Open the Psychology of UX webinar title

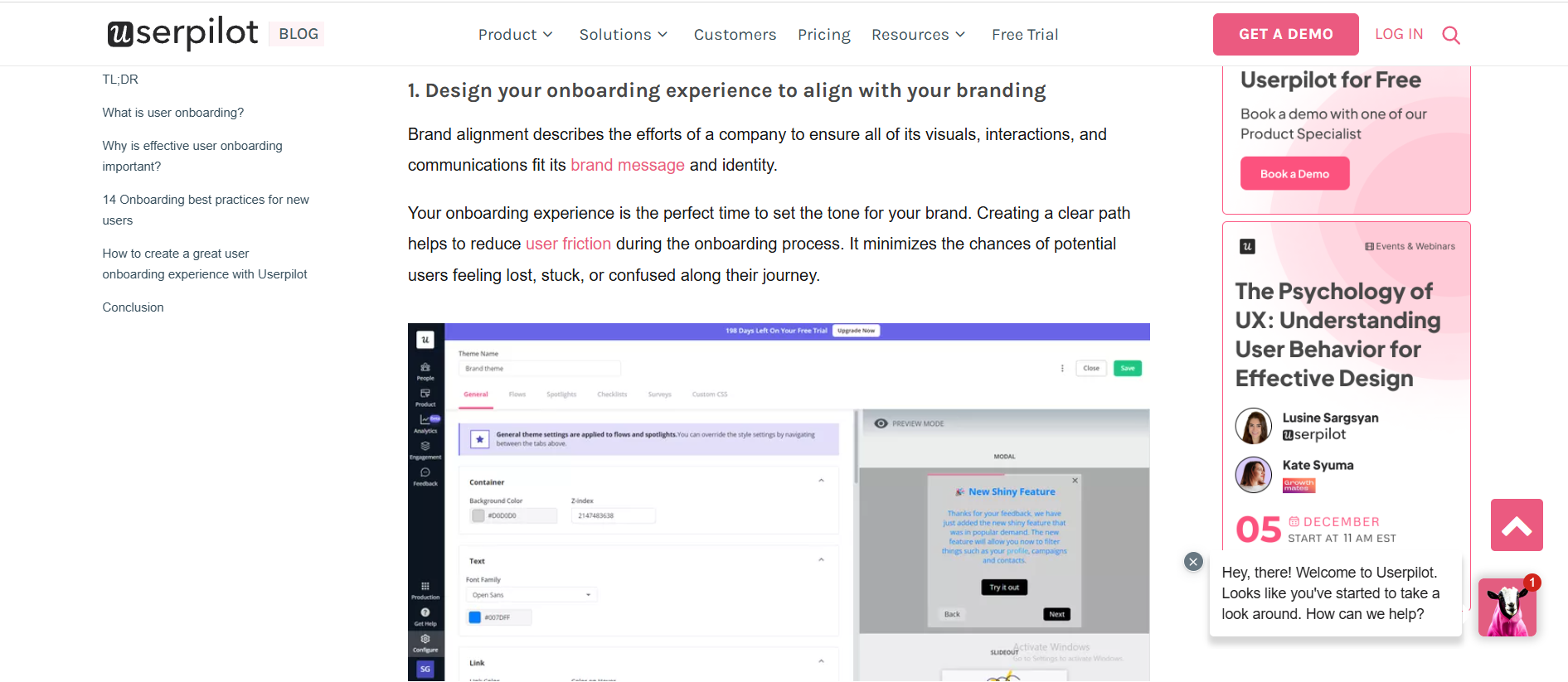pos(1337,335)
